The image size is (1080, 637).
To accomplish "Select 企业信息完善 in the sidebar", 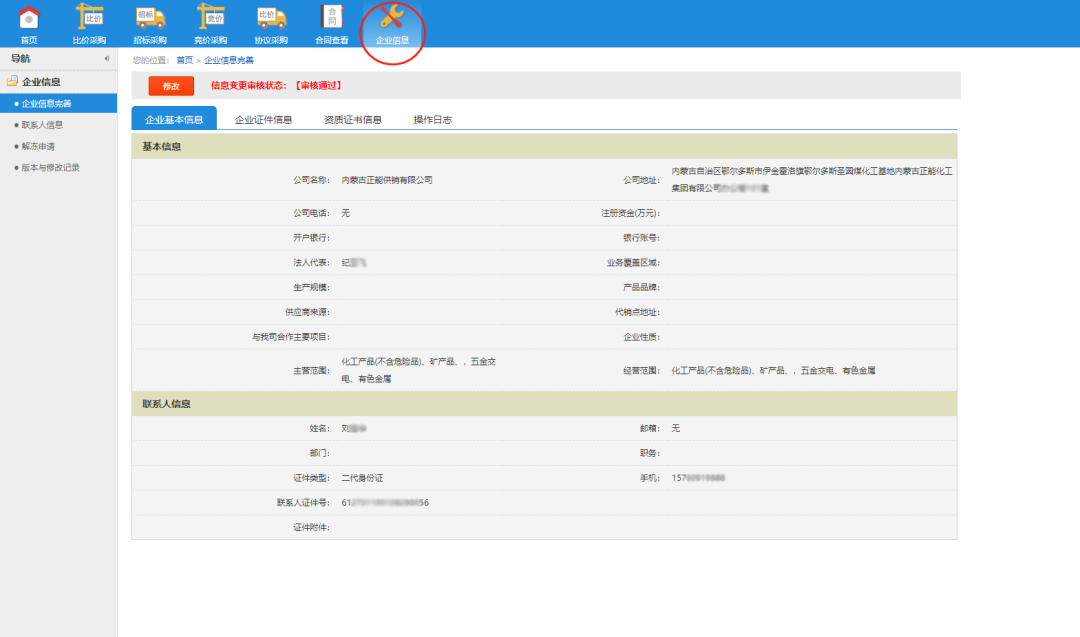I will coord(59,103).
